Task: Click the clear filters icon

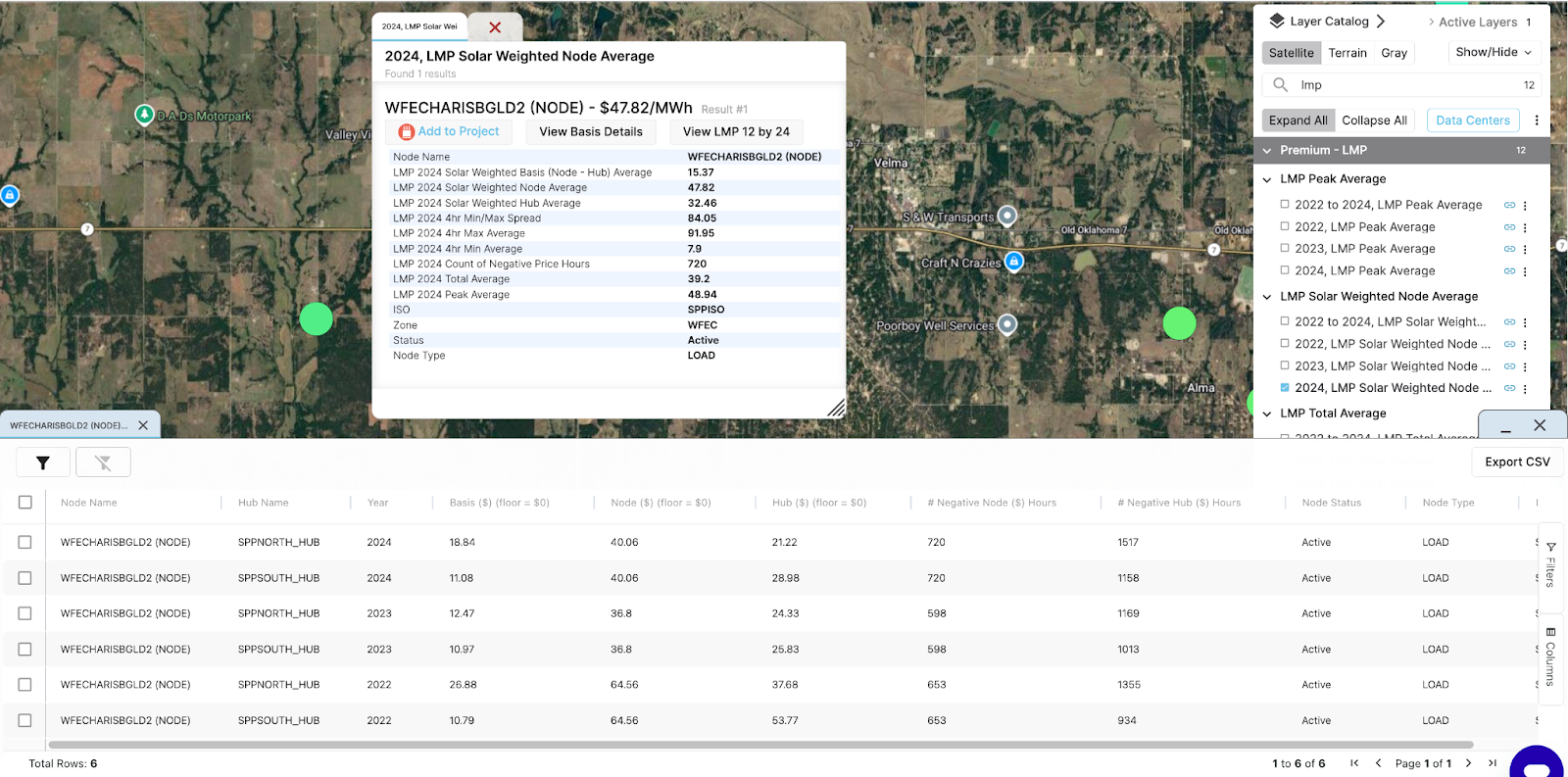Action: tap(103, 462)
